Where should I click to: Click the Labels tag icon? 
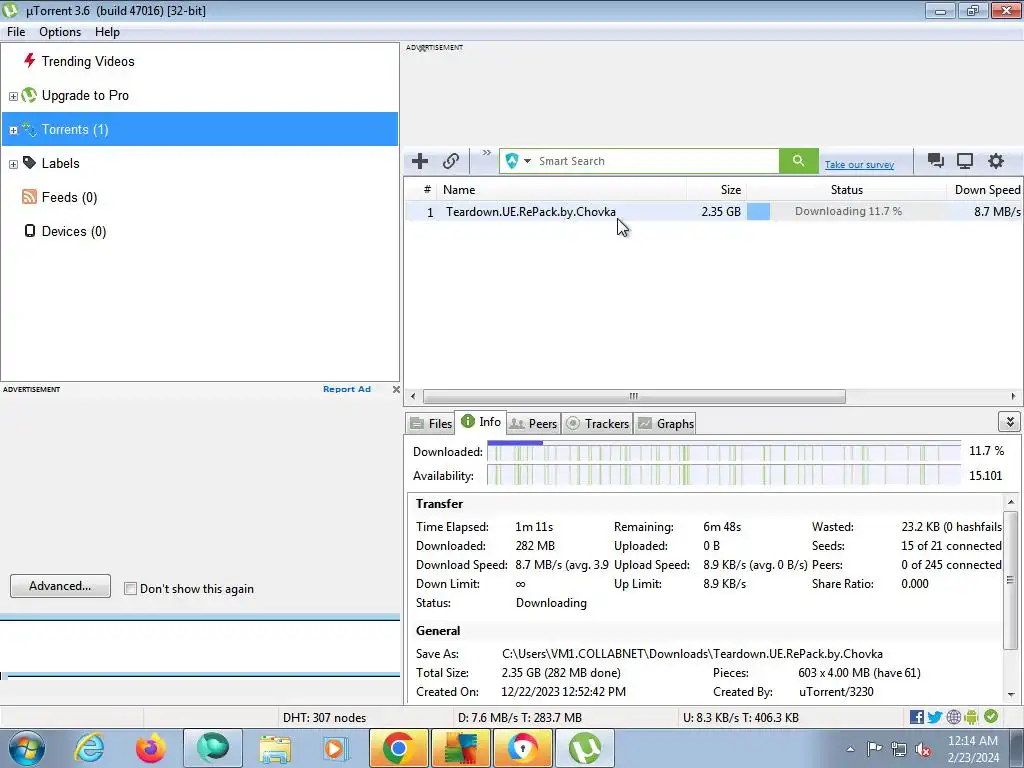(29, 163)
